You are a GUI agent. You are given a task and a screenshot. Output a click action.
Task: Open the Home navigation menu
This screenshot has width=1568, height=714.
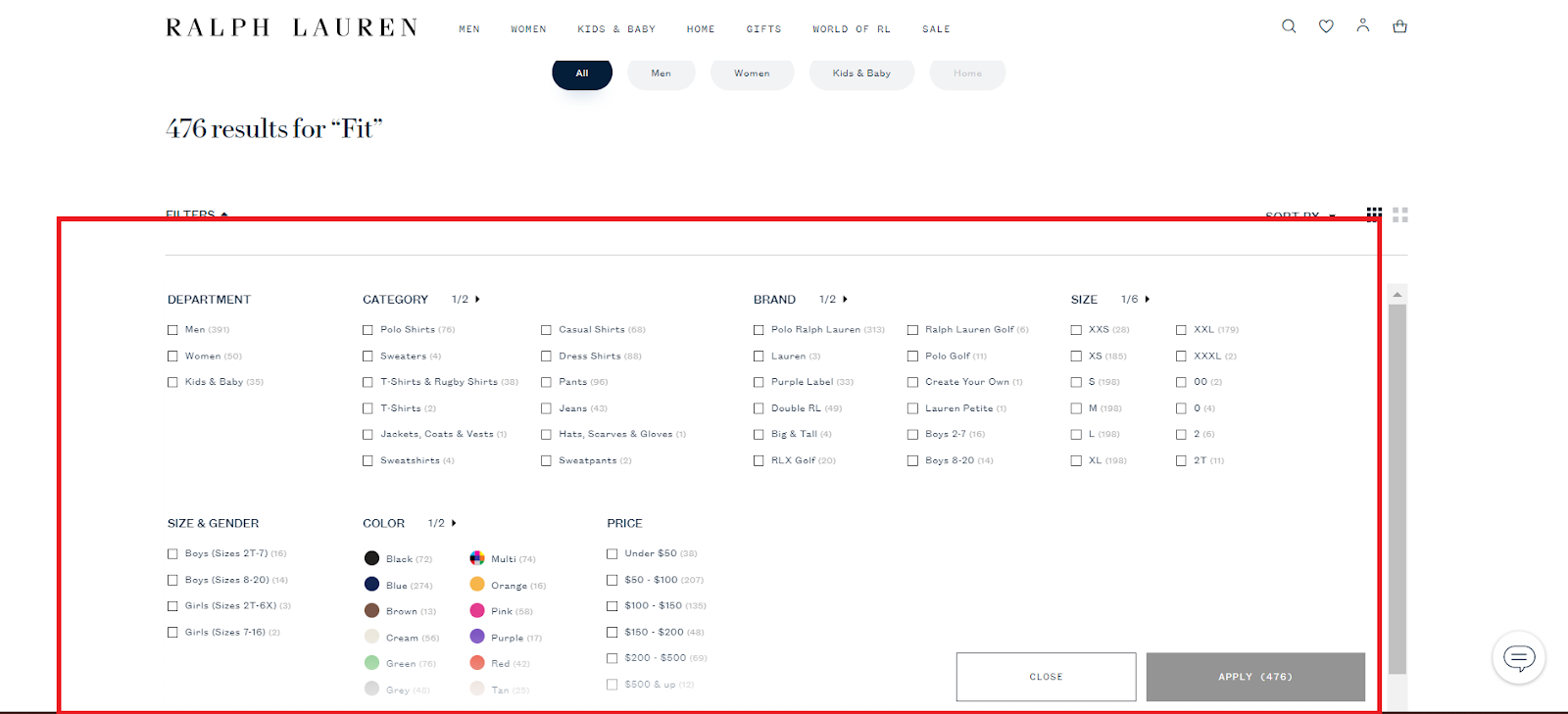click(x=701, y=29)
